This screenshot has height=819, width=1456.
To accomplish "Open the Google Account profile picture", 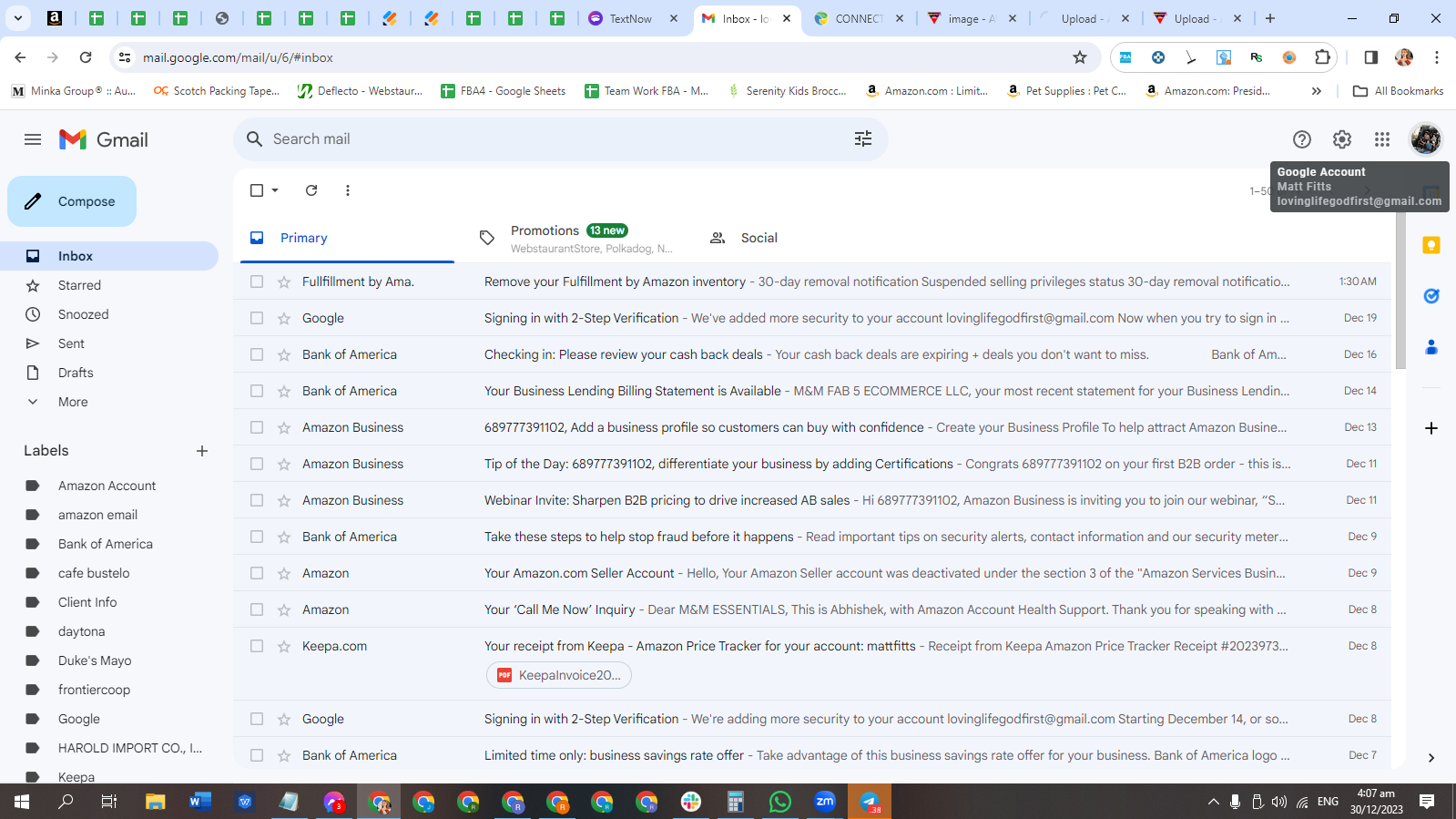I will click(x=1426, y=139).
